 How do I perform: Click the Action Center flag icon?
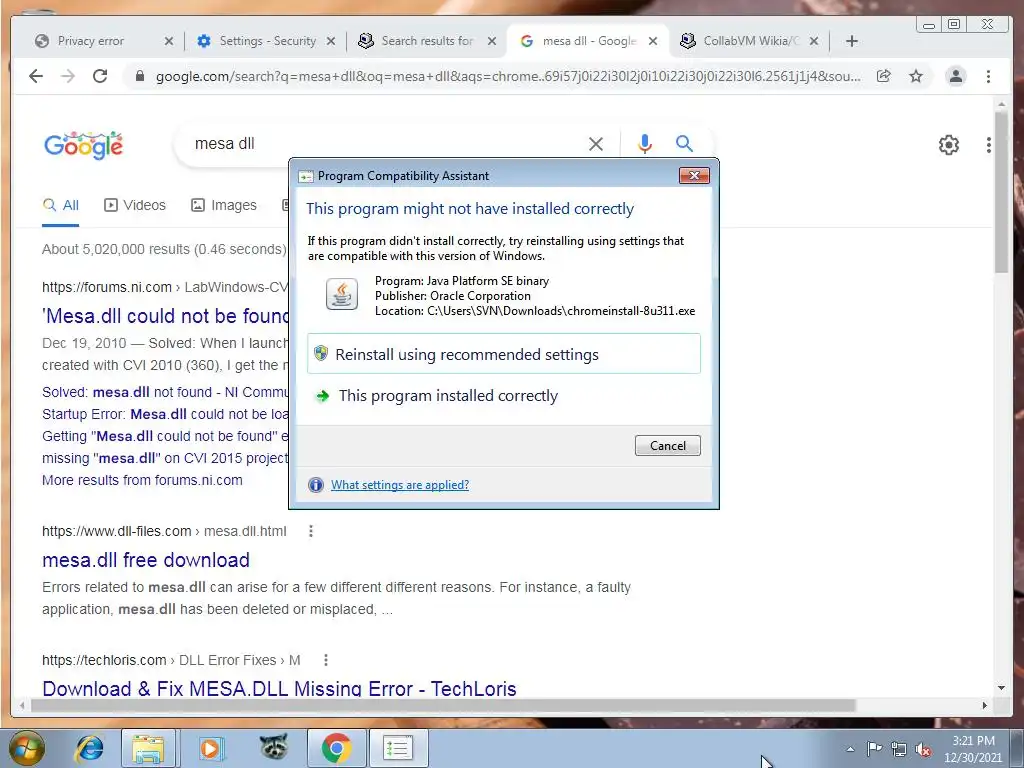pyautogui.click(x=874, y=748)
